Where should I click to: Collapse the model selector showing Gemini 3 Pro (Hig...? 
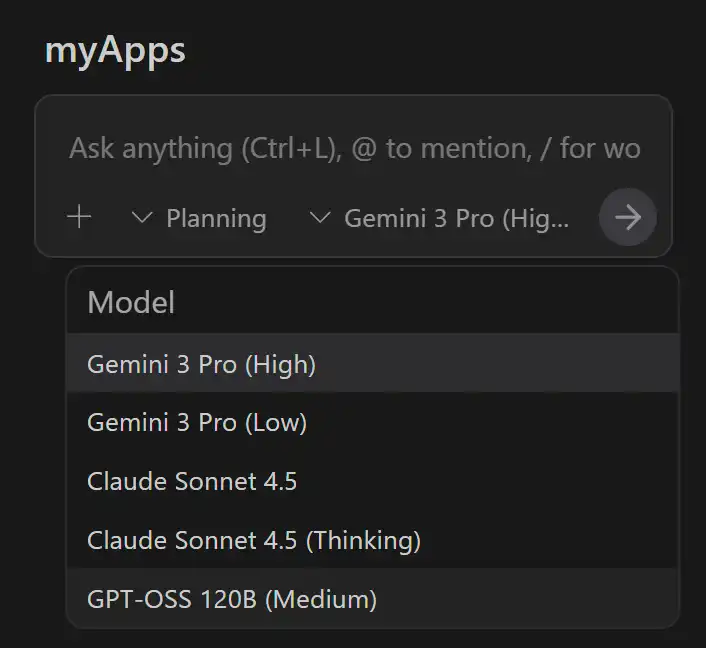pyautogui.click(x=456, y=218)
